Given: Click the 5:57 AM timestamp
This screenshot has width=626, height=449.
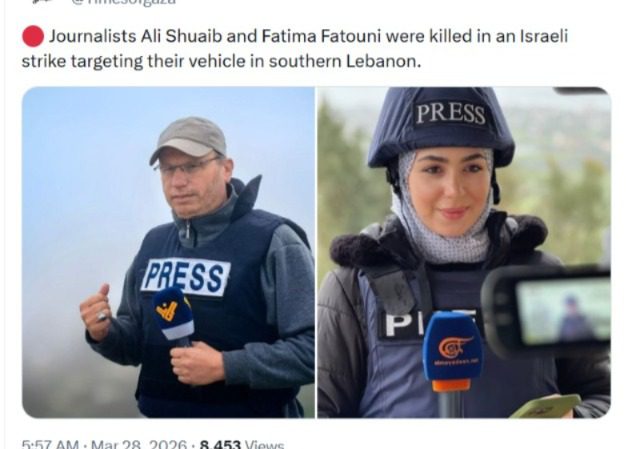Looking at the screenshot, I should coord(50,444).
